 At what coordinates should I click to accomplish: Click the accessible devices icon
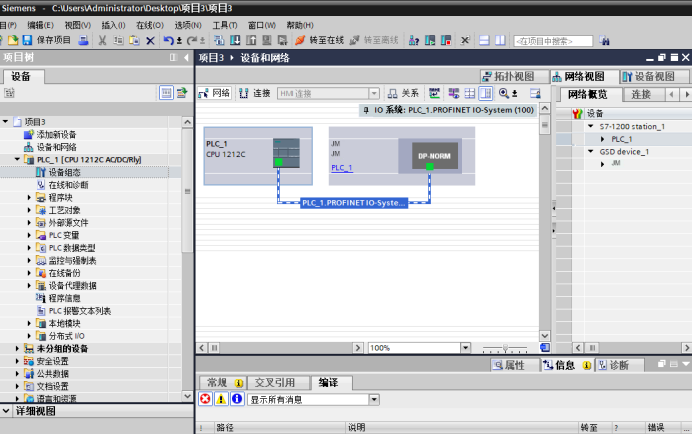(x=414, y=41)
